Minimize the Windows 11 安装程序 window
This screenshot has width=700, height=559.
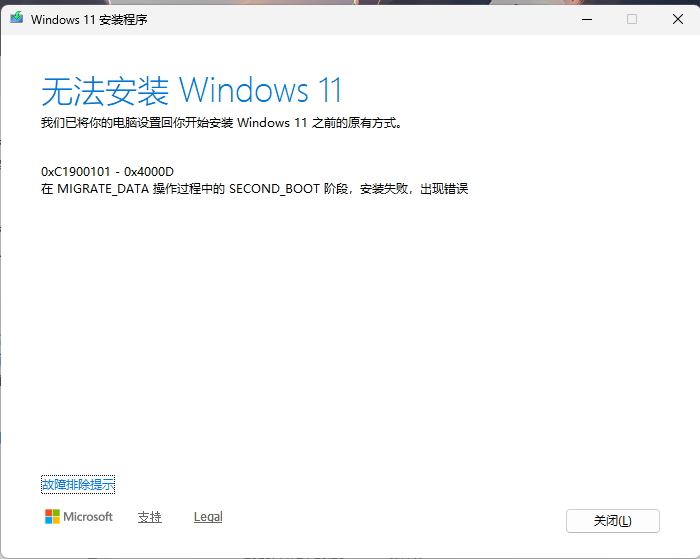(x=587, y=19)
